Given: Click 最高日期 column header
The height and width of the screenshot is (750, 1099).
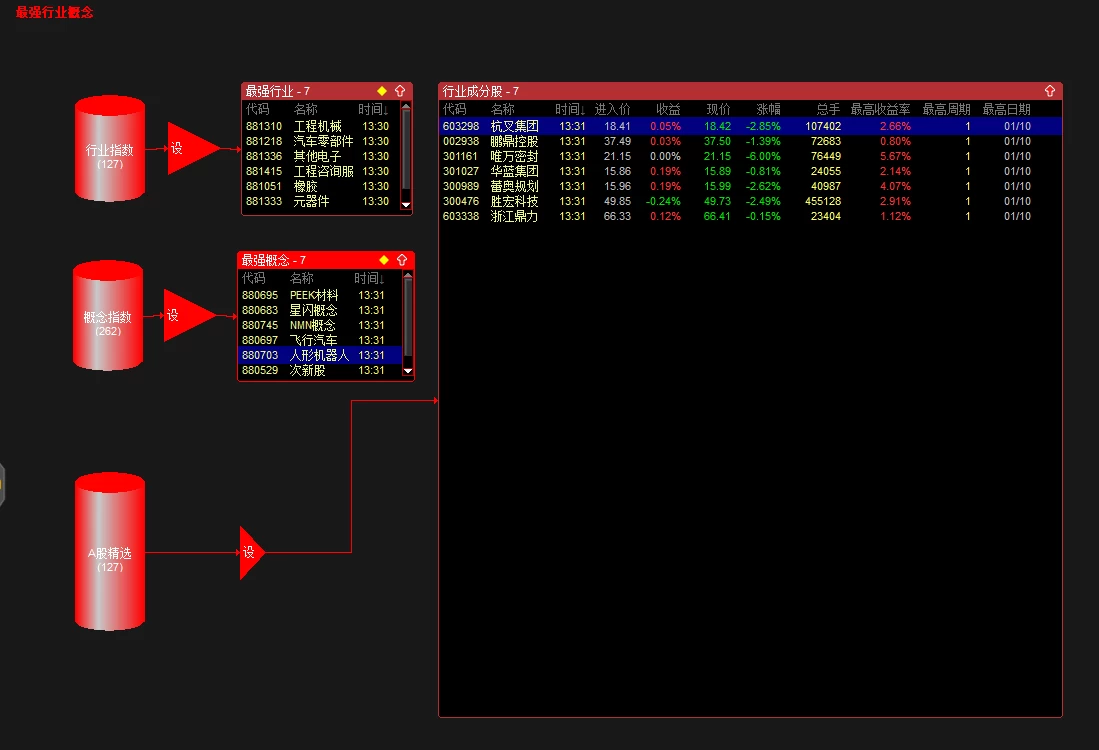Looking at the screenshot, I should click(1006, 109).
